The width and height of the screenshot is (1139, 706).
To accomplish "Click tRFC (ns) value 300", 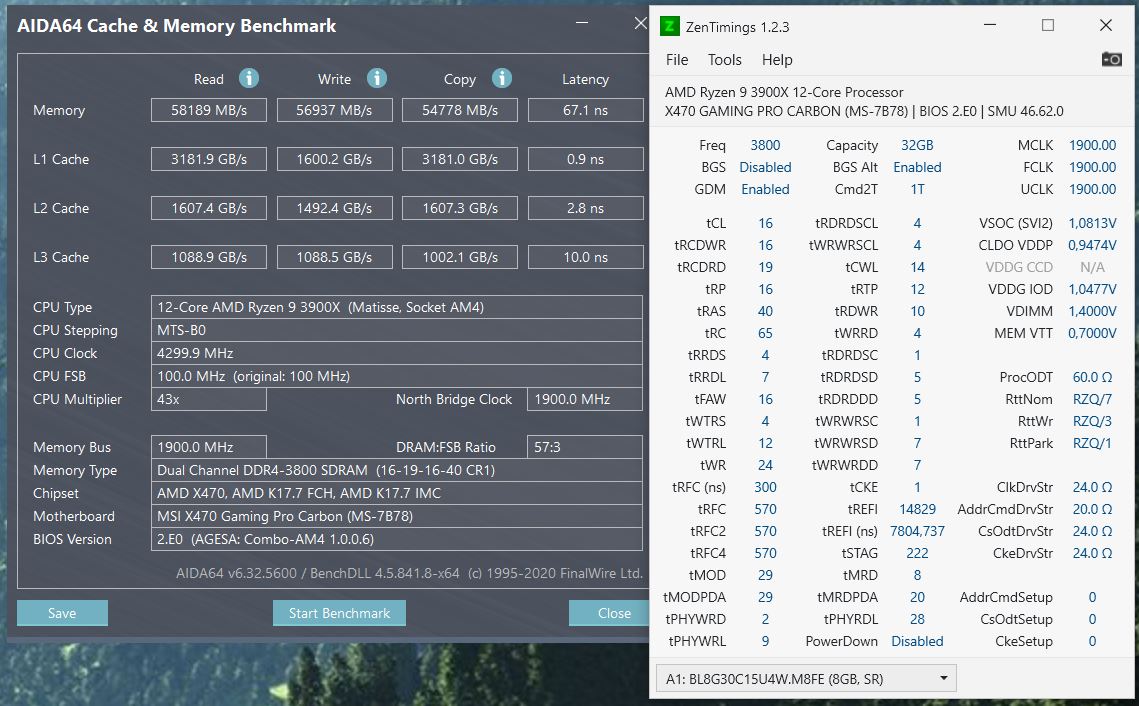I will click(x=765, y=487).
